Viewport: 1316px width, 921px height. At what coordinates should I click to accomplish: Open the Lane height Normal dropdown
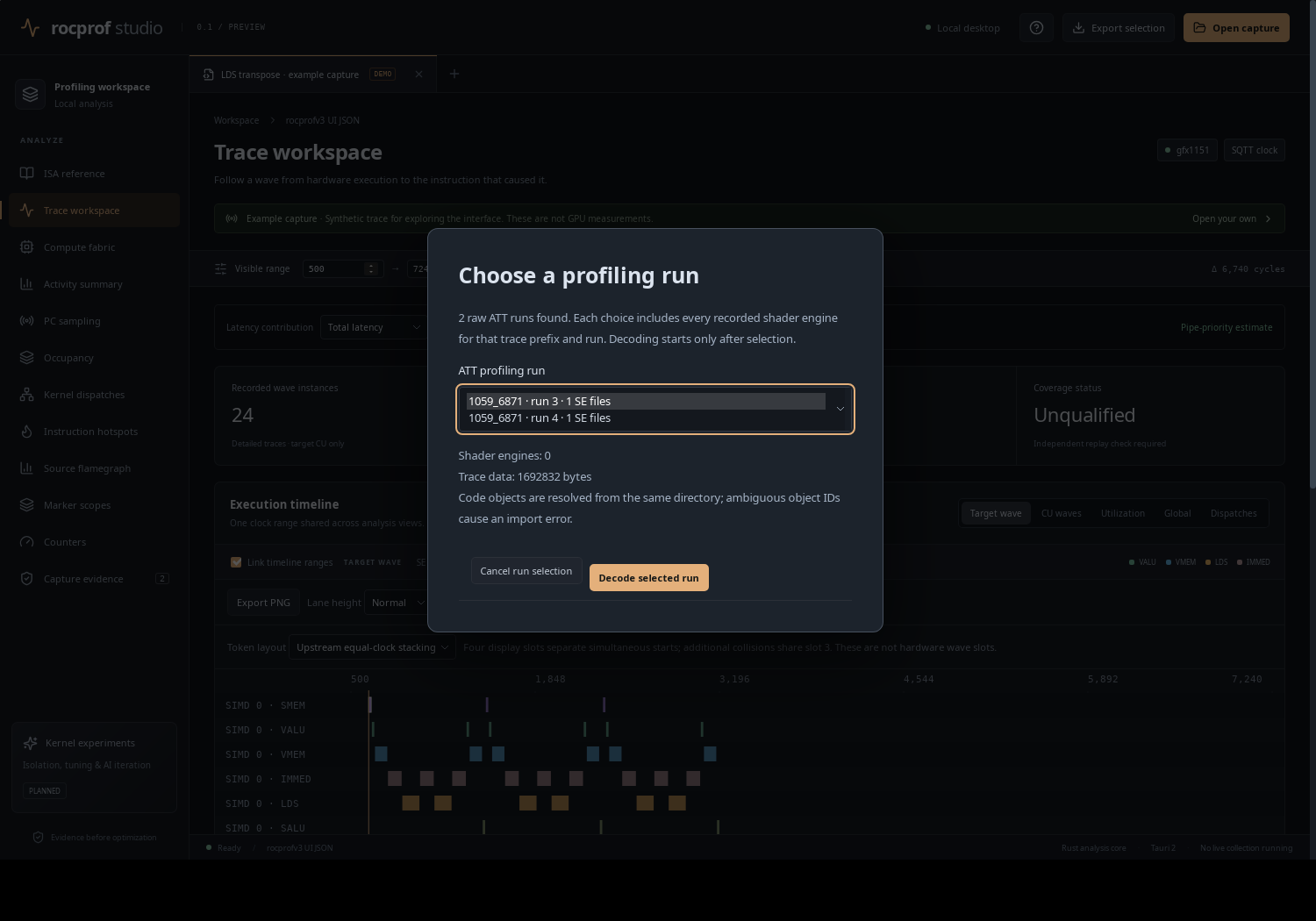click(x=397, y=603)
